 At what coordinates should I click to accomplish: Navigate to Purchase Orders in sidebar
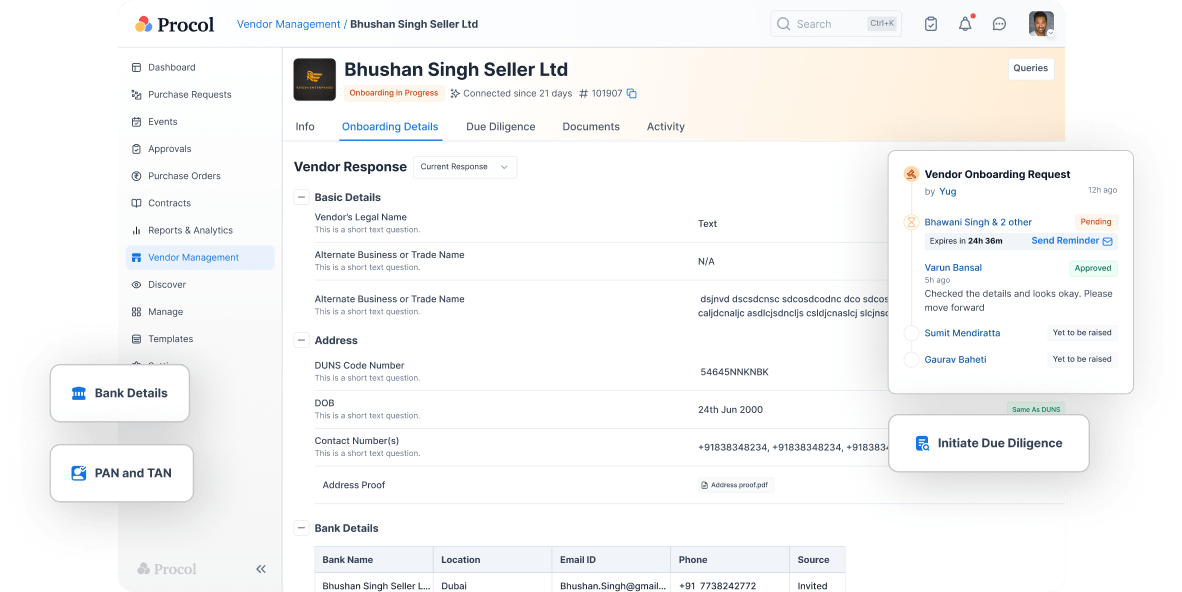pyautogui.click(x=184, y=176)
